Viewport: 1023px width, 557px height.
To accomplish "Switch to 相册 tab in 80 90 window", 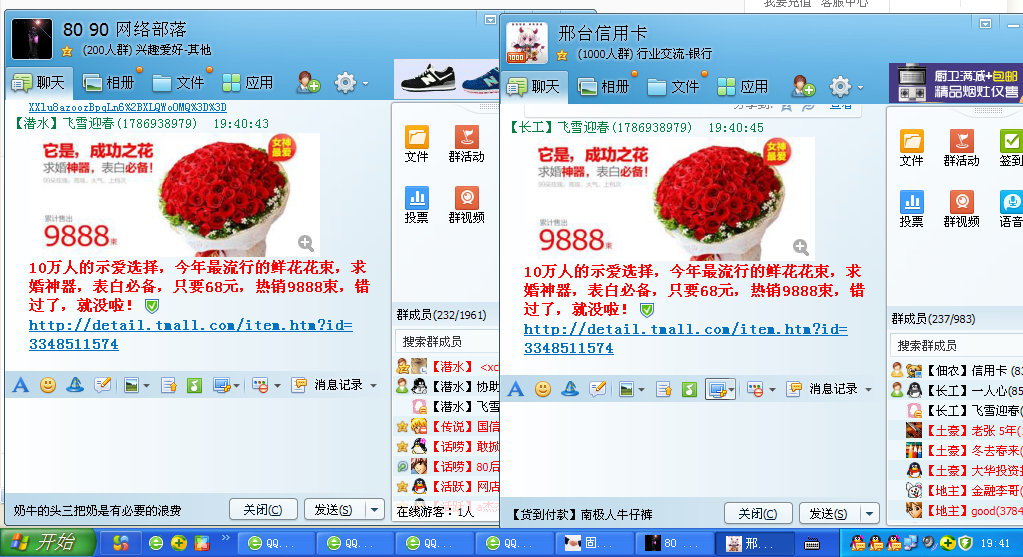I will tap(109, 83).
